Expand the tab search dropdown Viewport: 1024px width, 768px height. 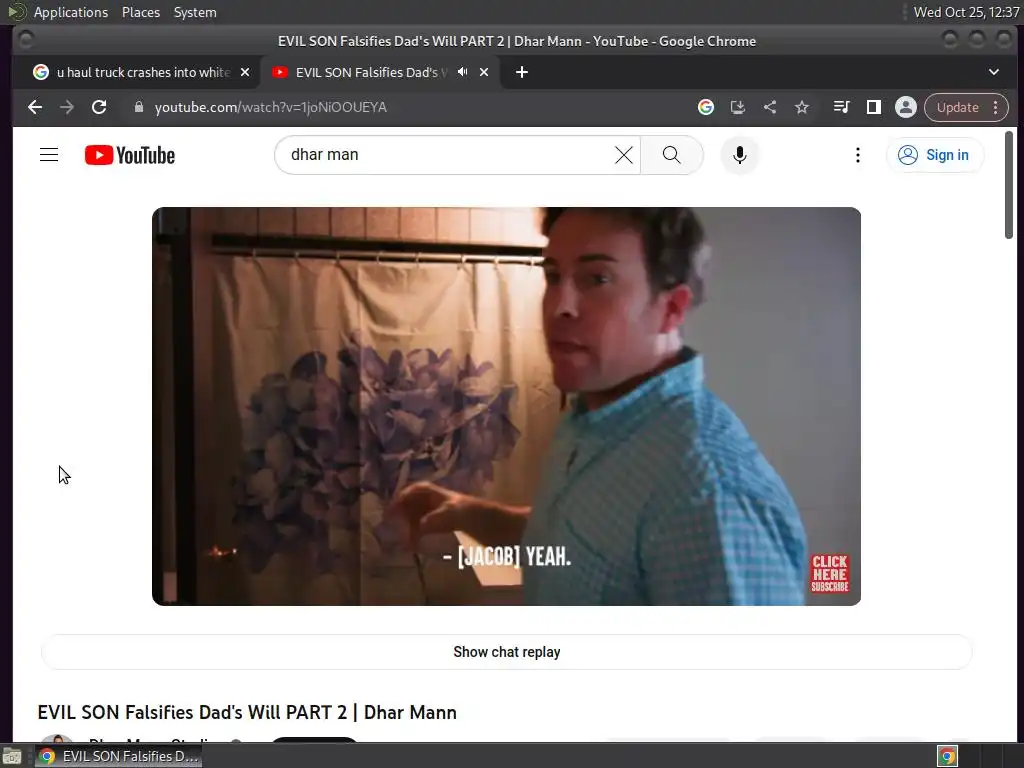(993, 72)
